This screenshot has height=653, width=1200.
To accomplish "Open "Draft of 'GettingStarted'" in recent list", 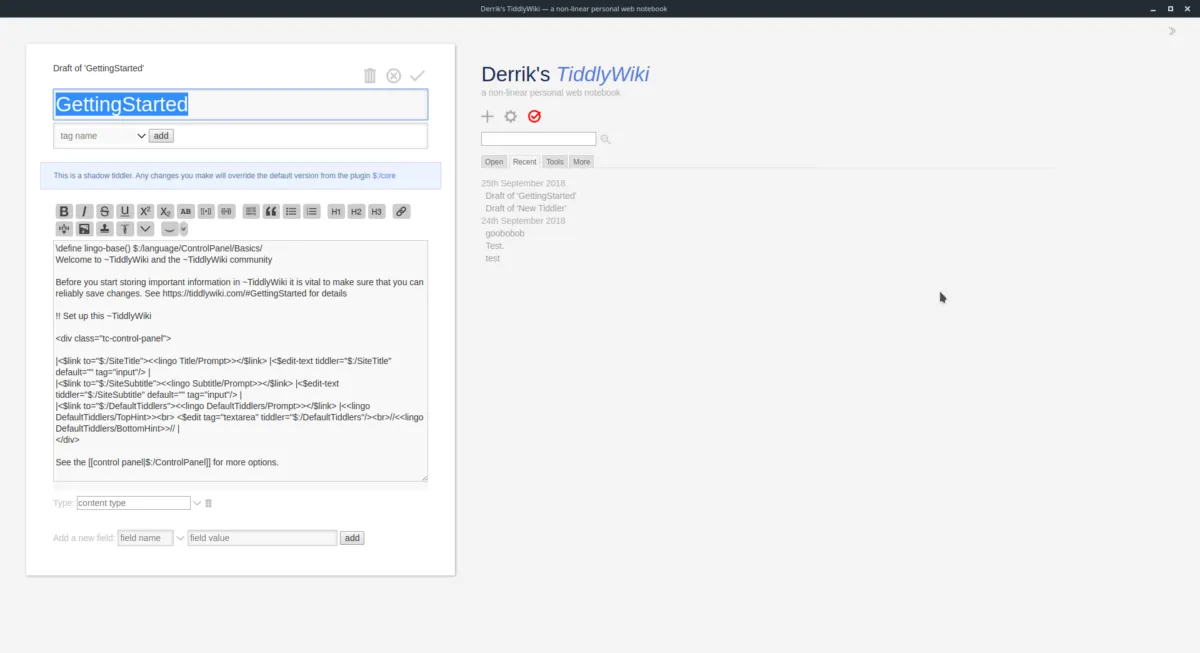I will 531,196.
